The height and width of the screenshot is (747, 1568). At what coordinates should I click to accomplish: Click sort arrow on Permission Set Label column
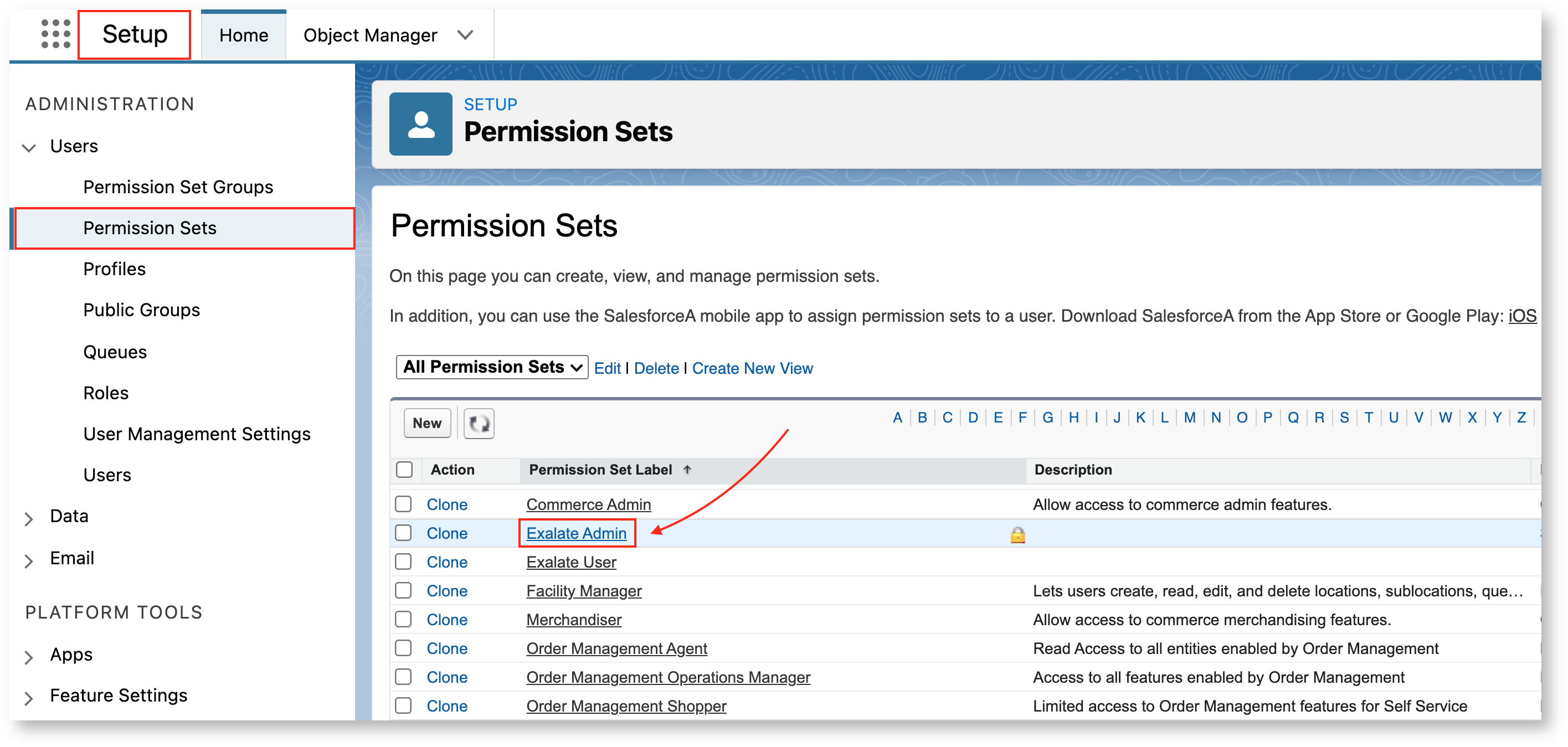tap(687, 470)
